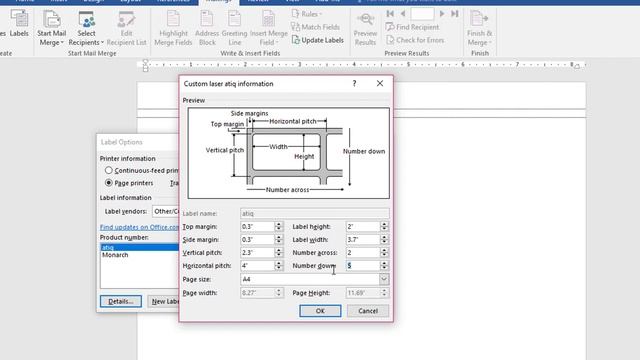Screen dimensions: 640x360
Task: Click the Horizontal pitch field
Action: tap(257, 266)
